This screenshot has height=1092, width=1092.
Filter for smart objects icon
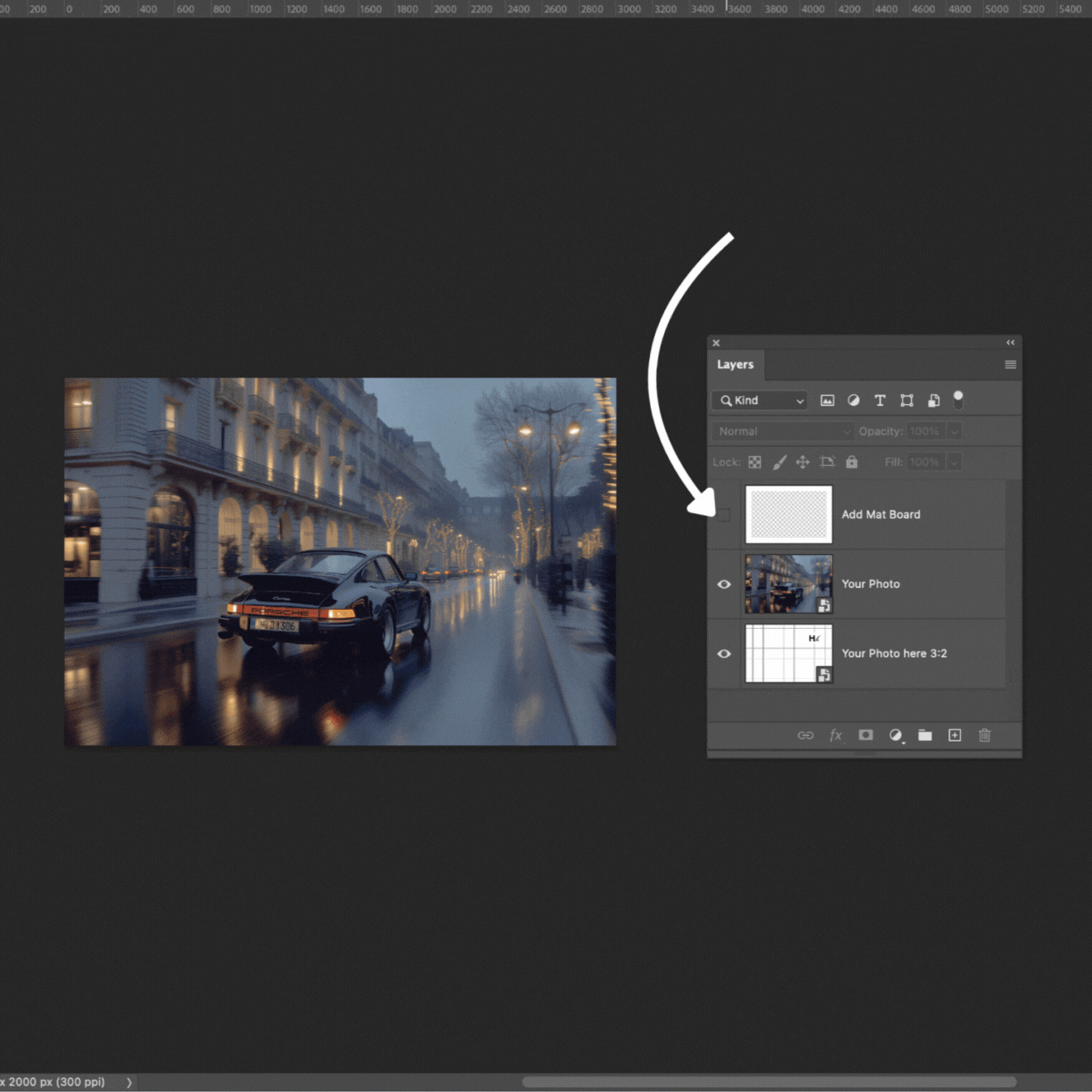coord(933,400)
